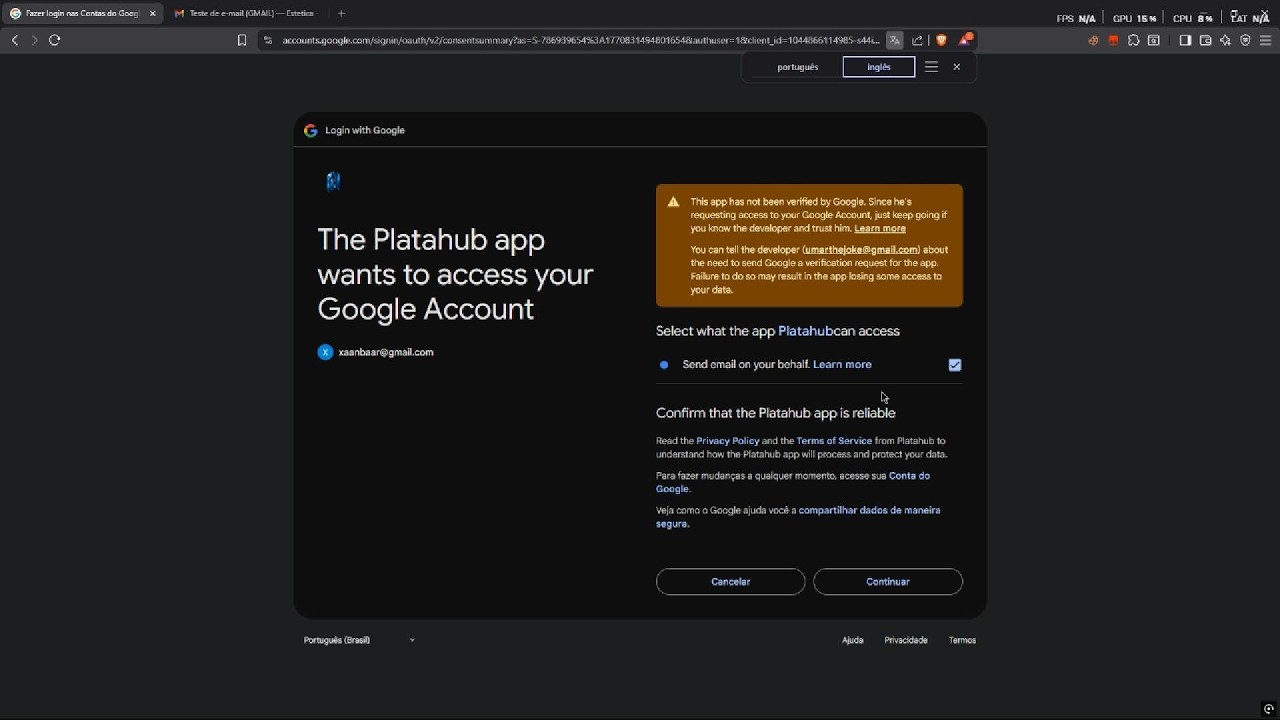Click the cookie extension icon
Screen dimensions: 1280x720
click(x=1093, y=40)
